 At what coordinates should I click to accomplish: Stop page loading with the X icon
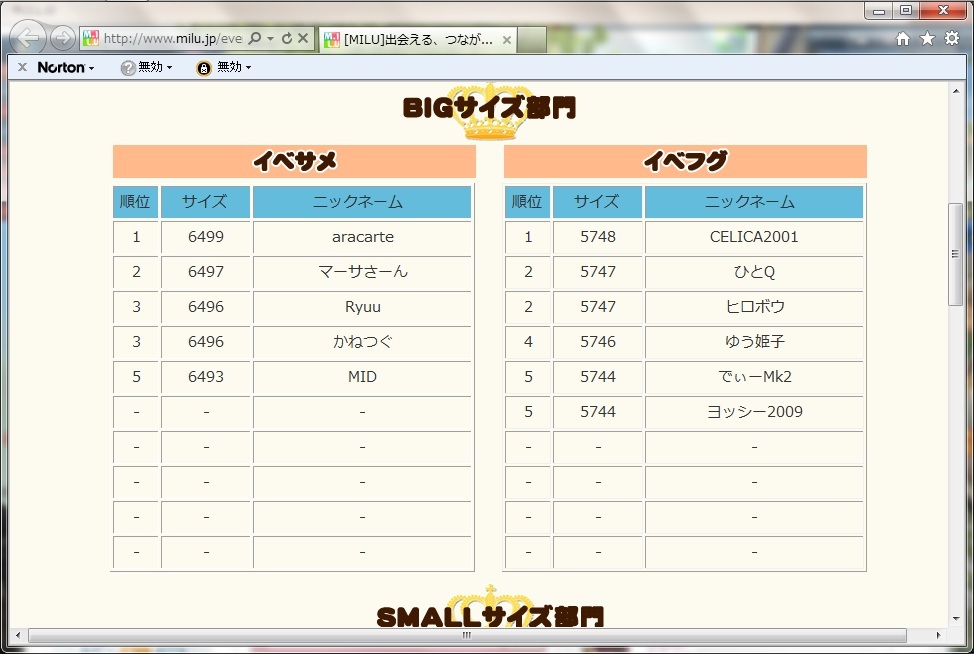303,39
